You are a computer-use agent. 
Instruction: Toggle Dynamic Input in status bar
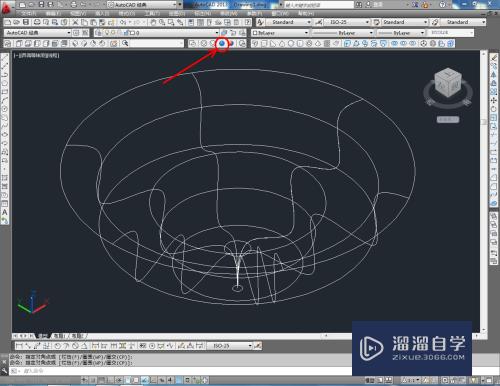point(161,380)
